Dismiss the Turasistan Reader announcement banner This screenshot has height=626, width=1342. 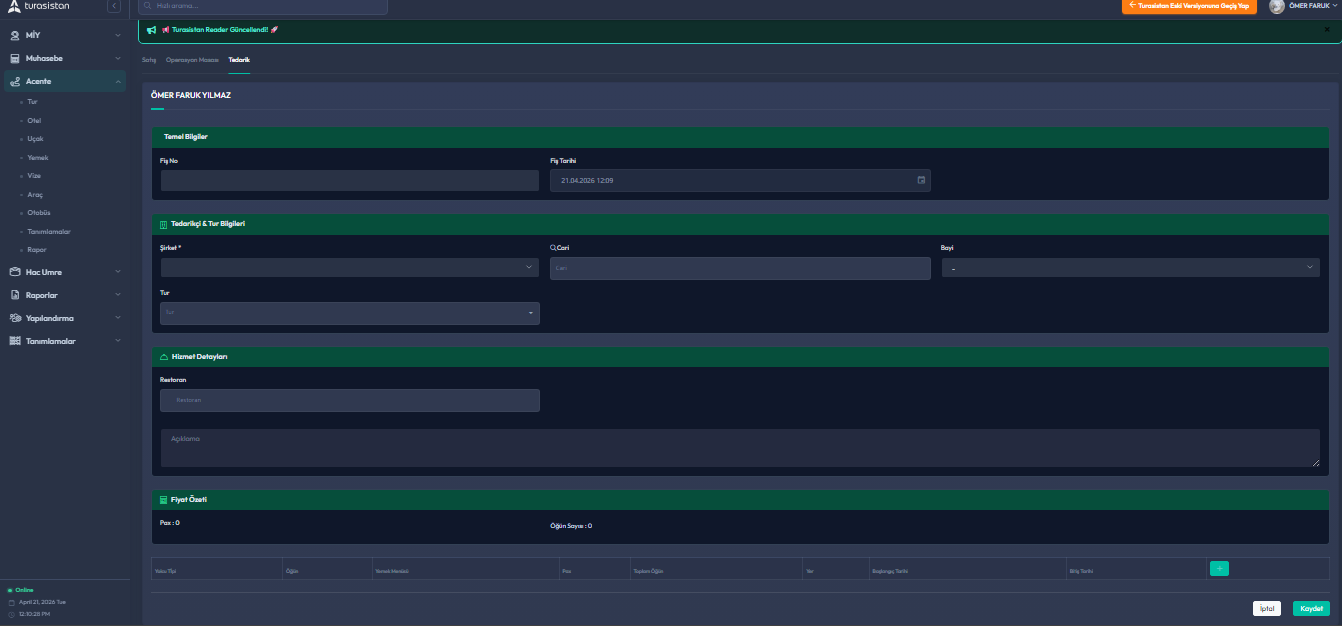1327,30
